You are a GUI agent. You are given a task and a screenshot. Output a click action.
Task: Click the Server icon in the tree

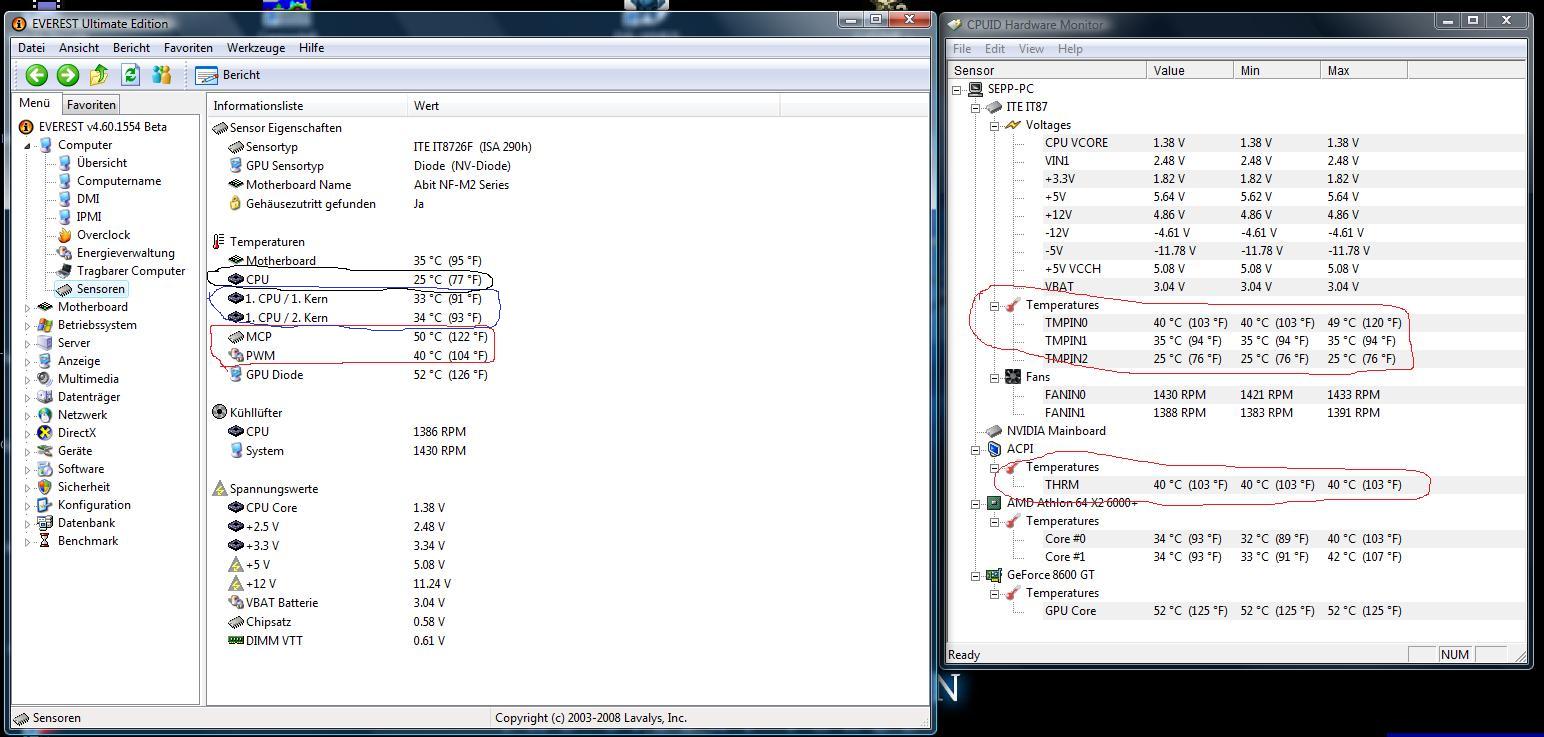tap(45, 343)
